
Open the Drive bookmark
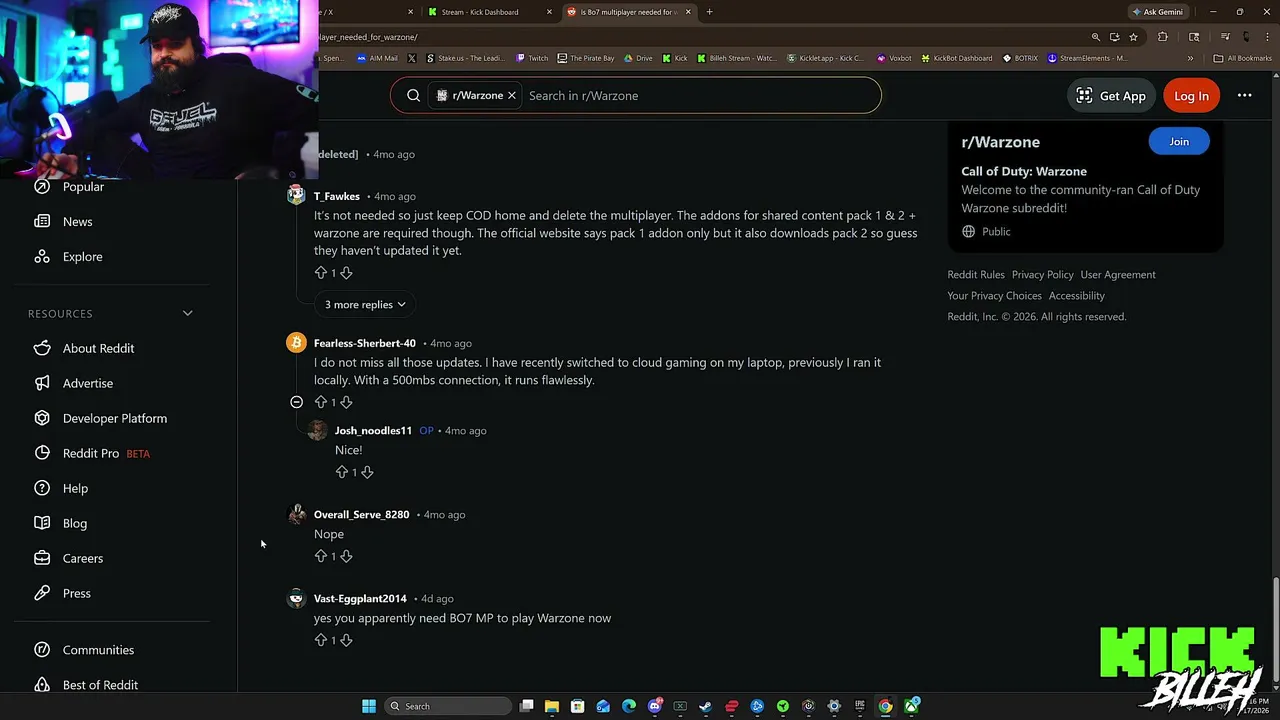click(x=638, y=58)
